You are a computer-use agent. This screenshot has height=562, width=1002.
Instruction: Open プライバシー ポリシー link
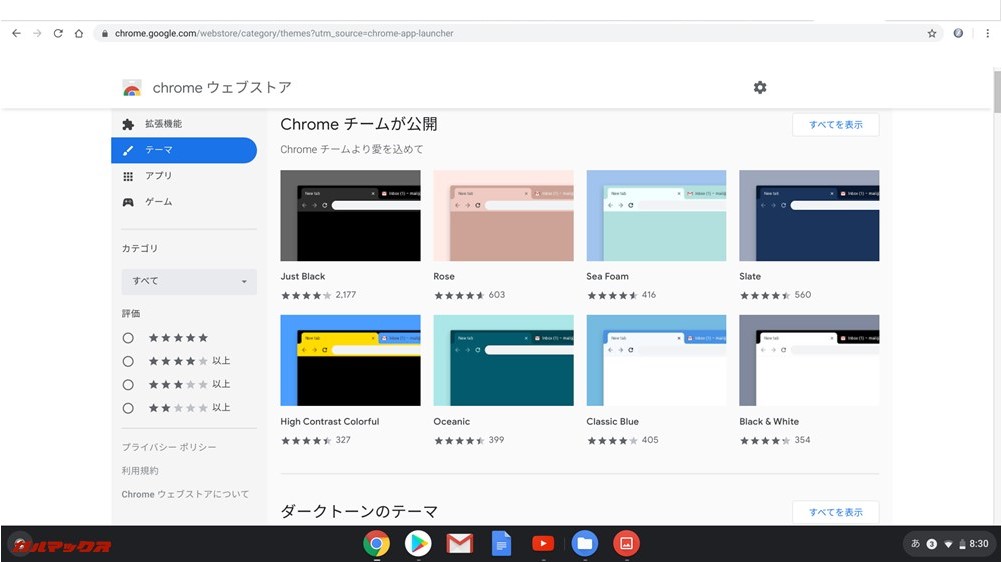click(x=169, y=447)
